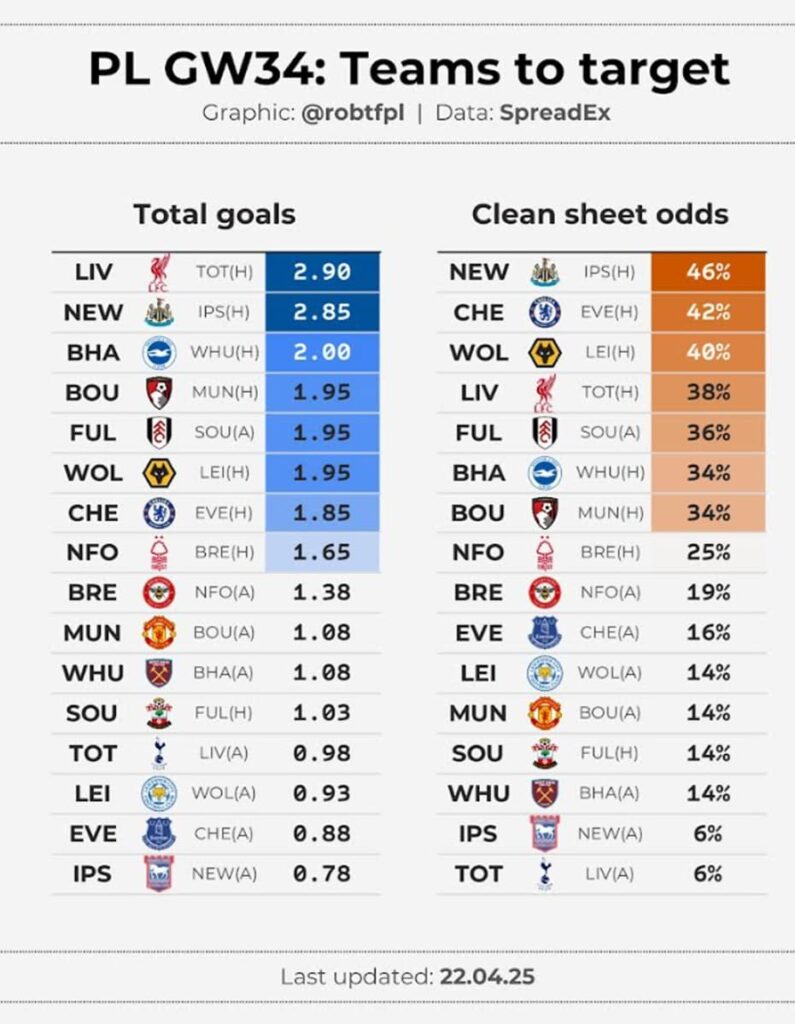Click the @robtfpl graphic credit

pos(353,113)
